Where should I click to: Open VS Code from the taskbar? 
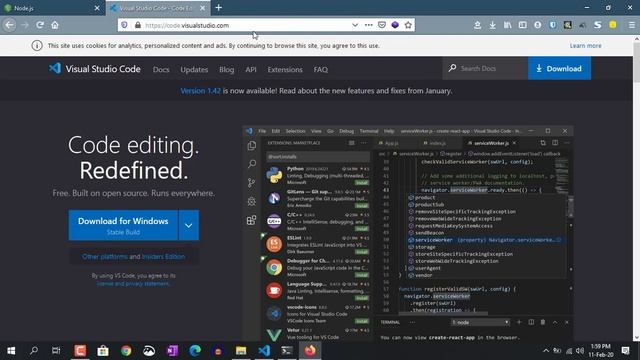pyautogui.click(x=264, y=351)
